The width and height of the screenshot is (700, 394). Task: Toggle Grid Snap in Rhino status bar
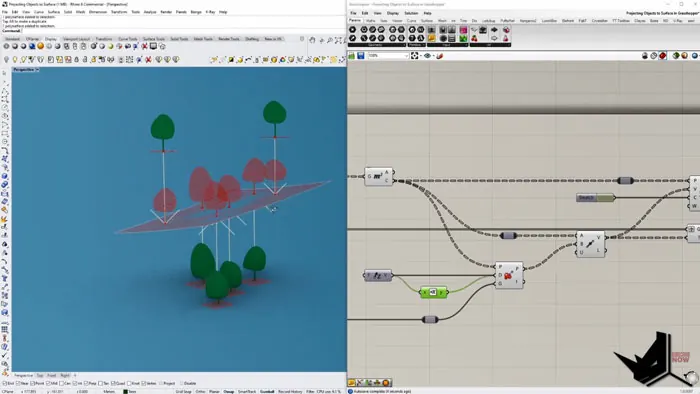tap(183, 391)
